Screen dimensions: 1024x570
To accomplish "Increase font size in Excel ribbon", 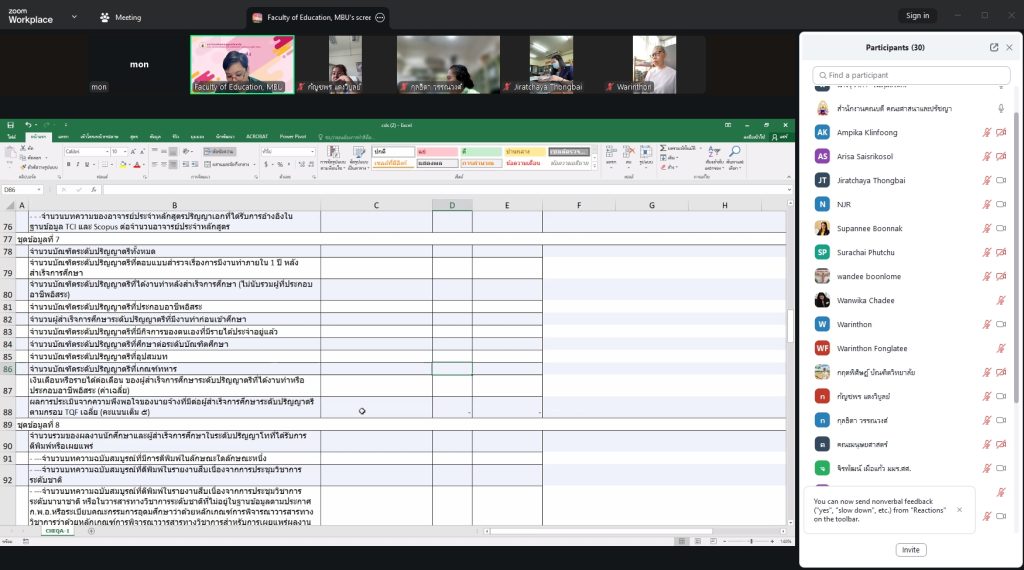I will coord(133,151).
